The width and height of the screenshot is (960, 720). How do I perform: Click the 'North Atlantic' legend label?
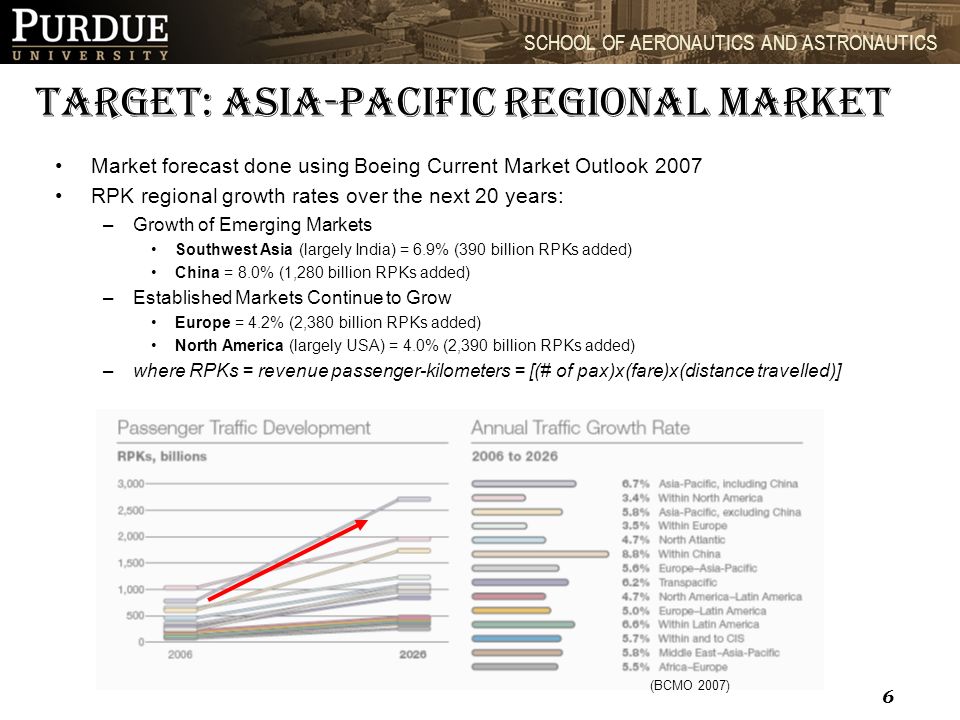[692, 540]
